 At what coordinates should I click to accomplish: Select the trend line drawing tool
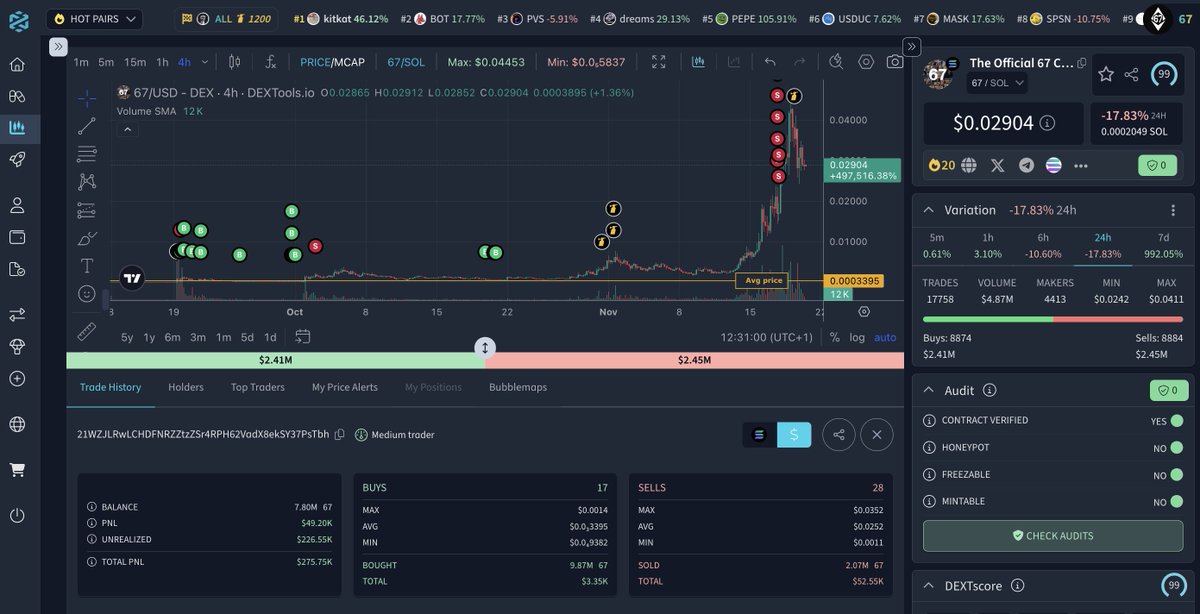pyautogui.click(x=87, y=126)
